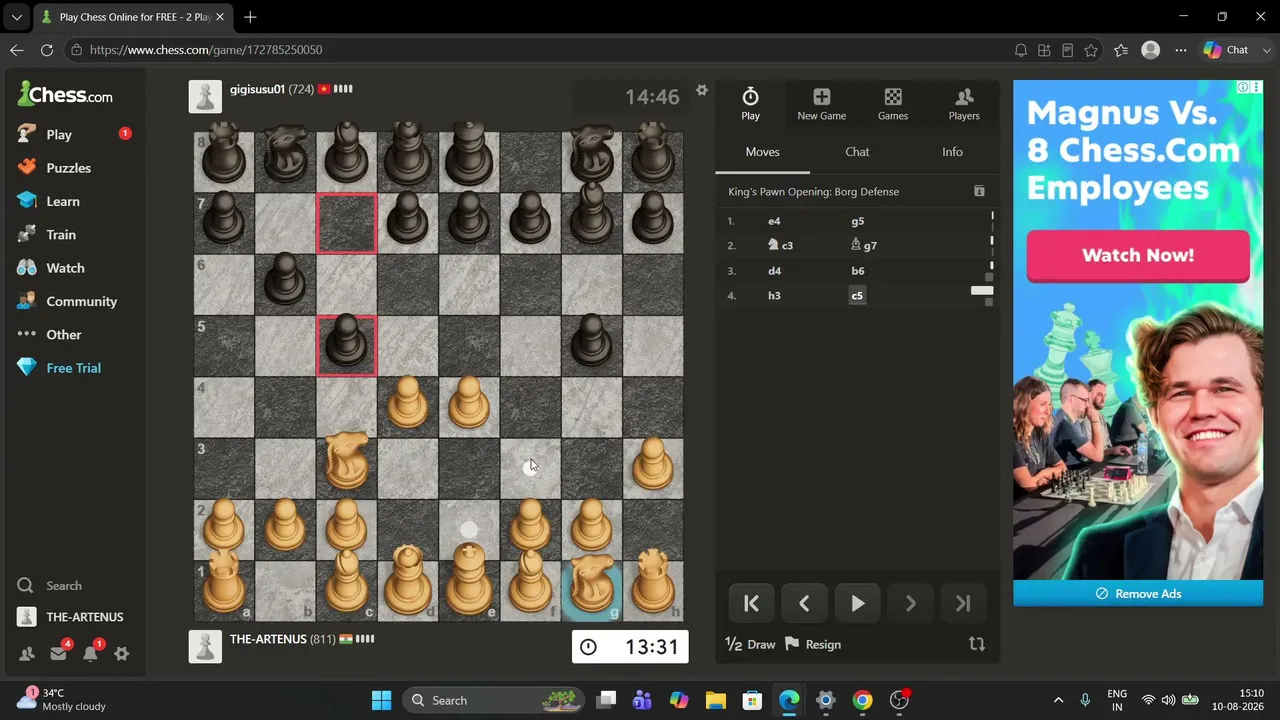Click opponent gigisusu01's avatar

click(x=205, y=97)
